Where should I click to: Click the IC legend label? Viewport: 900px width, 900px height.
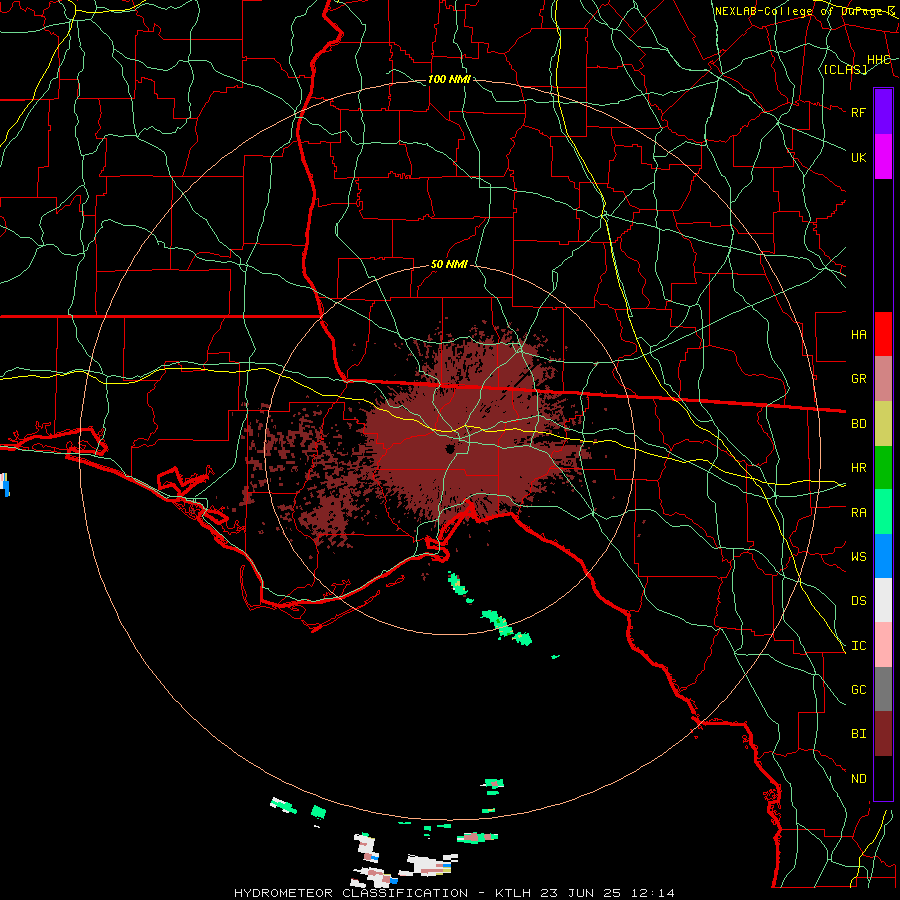point(858,646)
